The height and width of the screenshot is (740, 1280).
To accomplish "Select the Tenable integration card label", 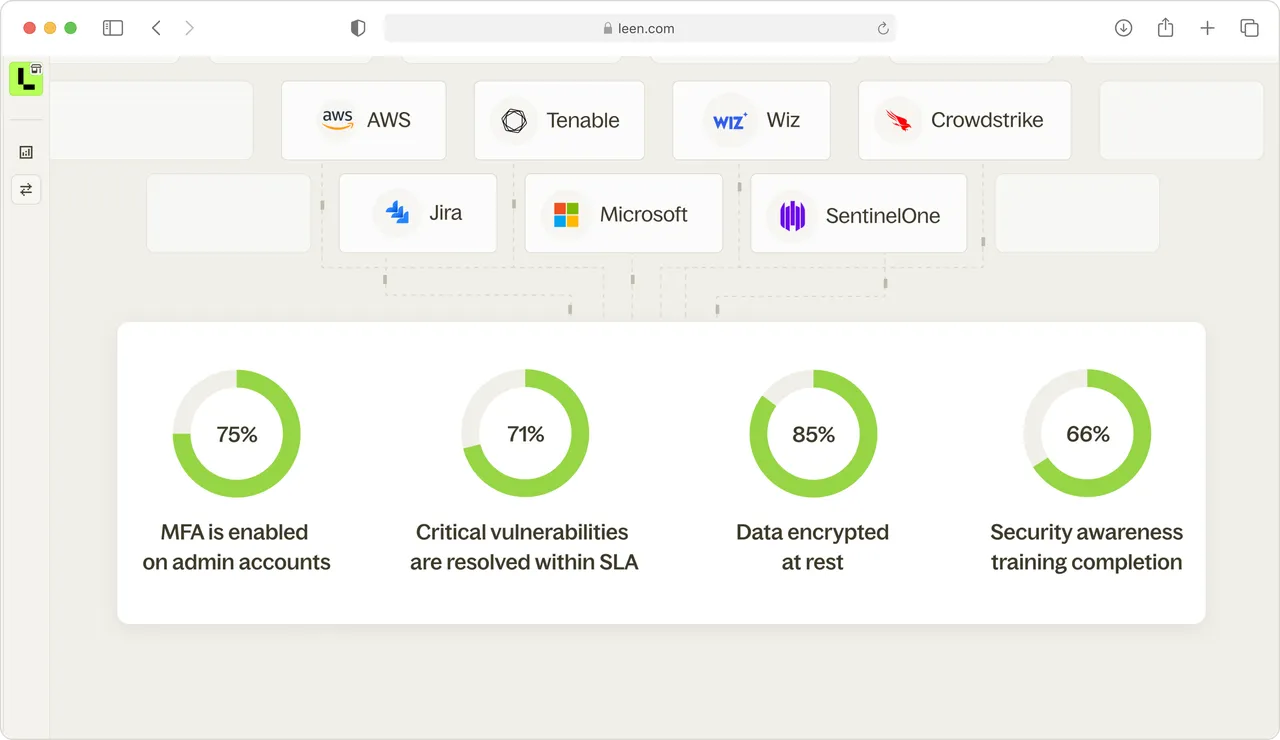I will pyautogui.click(x=583, y=121).
